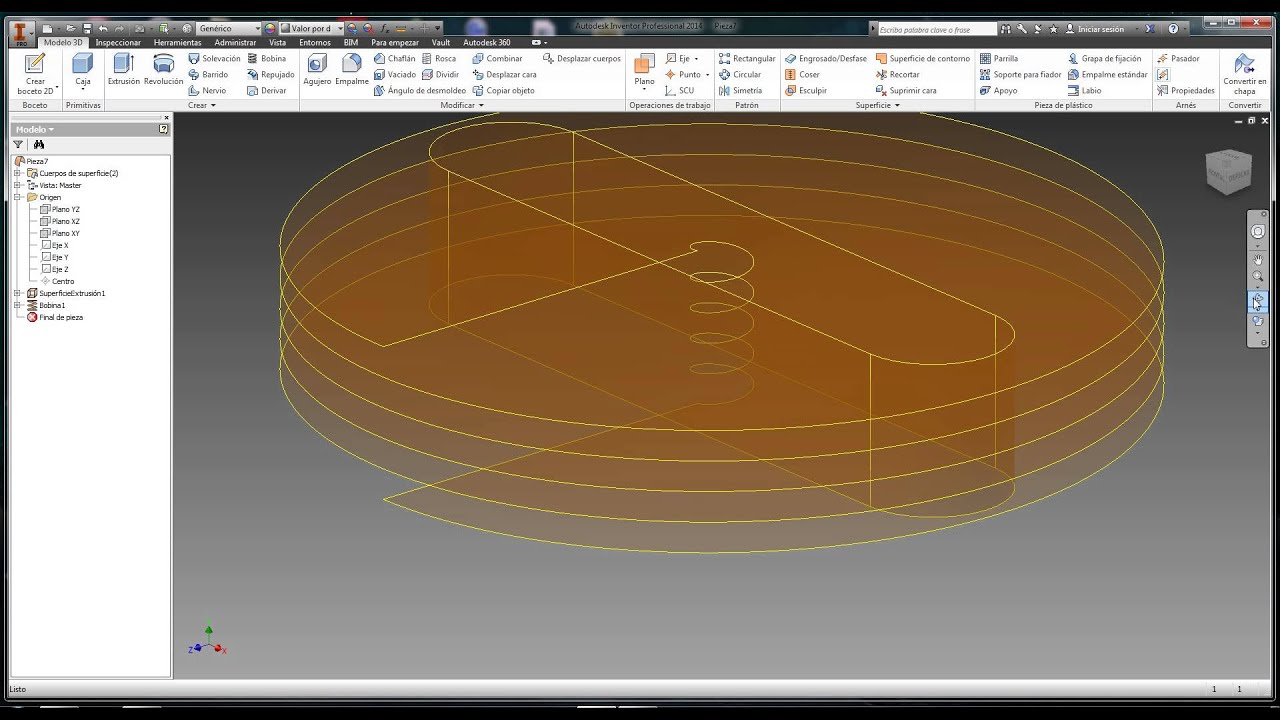The image size is (1280, 720).
Task: Create a work Plano
Action: click(x=644, y=70)
